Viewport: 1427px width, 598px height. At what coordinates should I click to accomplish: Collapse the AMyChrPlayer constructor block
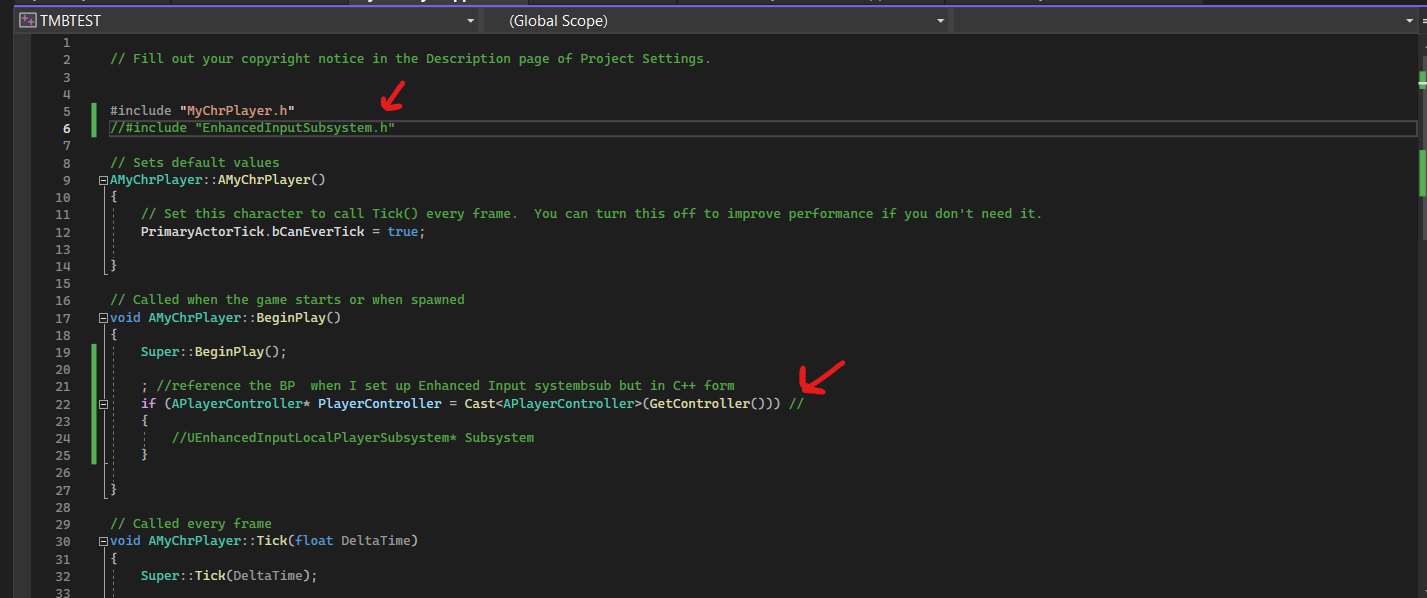click(x=103, y=180)
